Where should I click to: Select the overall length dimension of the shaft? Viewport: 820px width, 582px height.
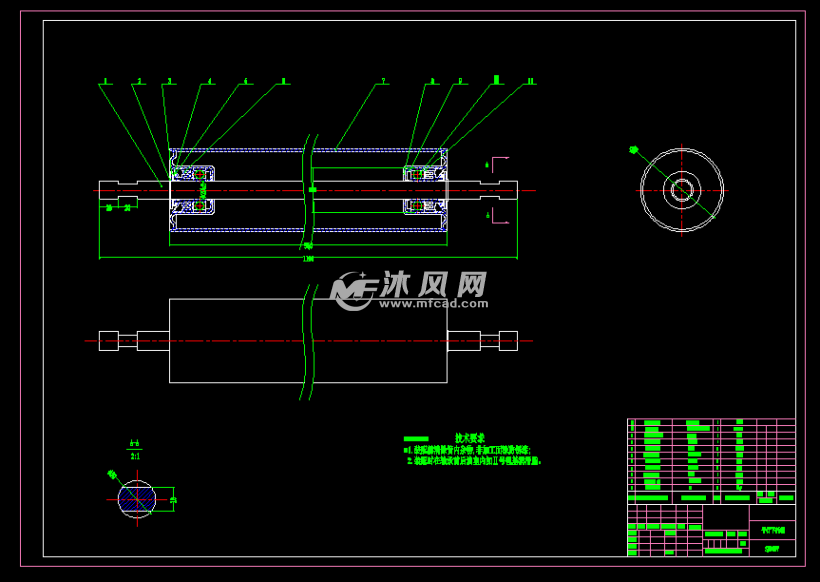308,258
